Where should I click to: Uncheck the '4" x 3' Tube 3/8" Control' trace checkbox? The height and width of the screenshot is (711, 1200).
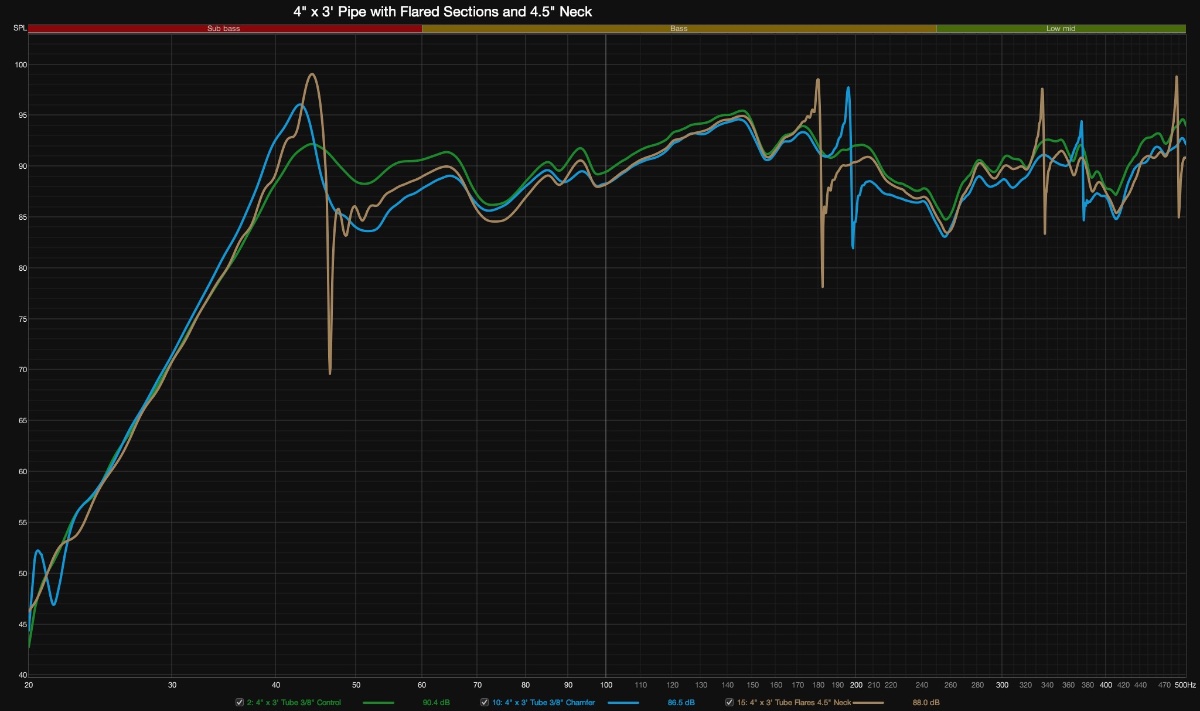point(239,702)
